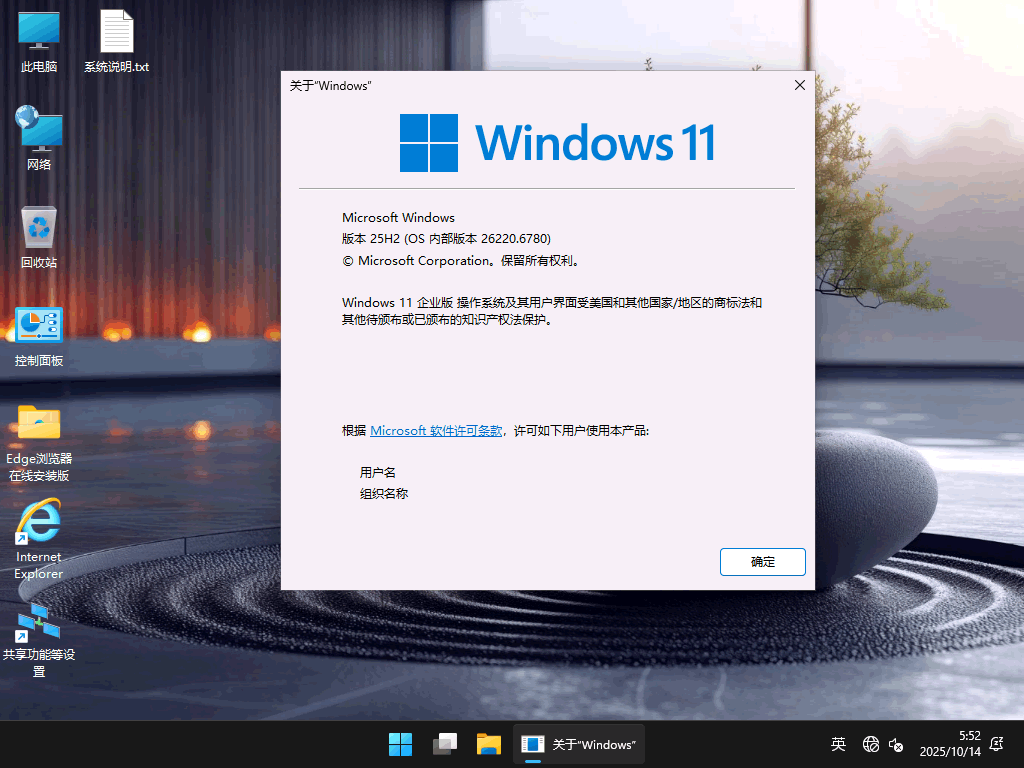
Task: Open the network globe tray icon
Action: pos(871,744)
